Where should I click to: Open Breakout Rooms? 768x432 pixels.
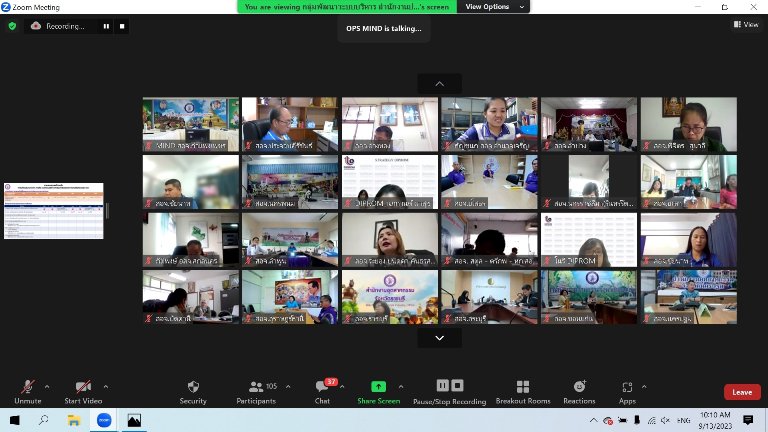(523, 392)
